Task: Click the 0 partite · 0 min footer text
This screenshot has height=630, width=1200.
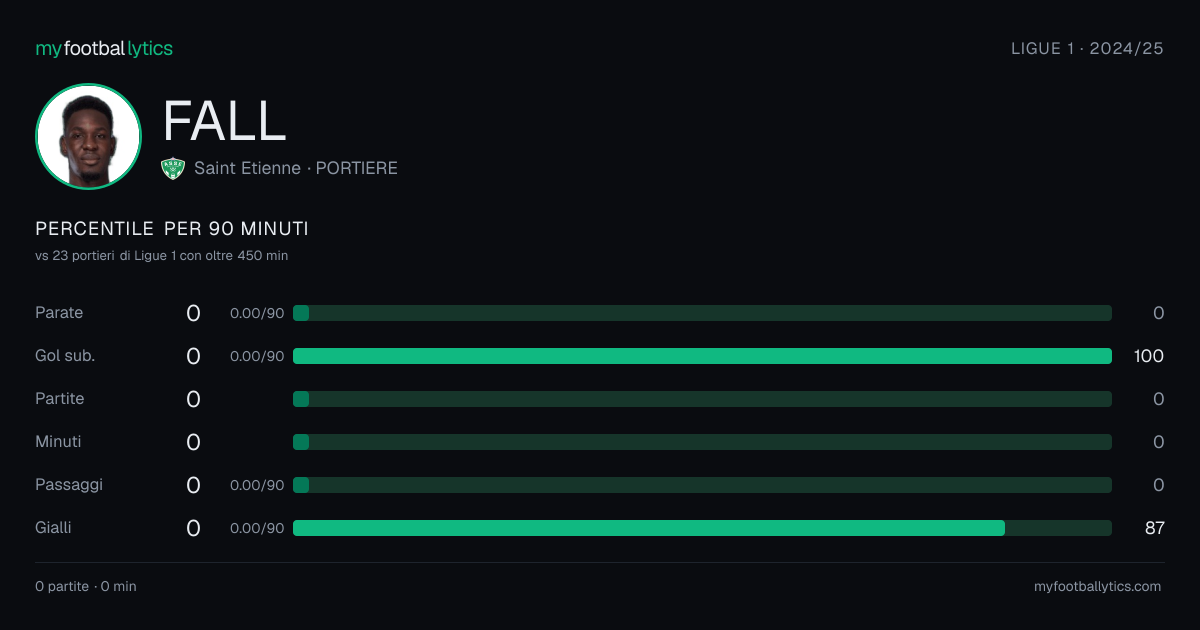Action: click(x=86, y=587)
